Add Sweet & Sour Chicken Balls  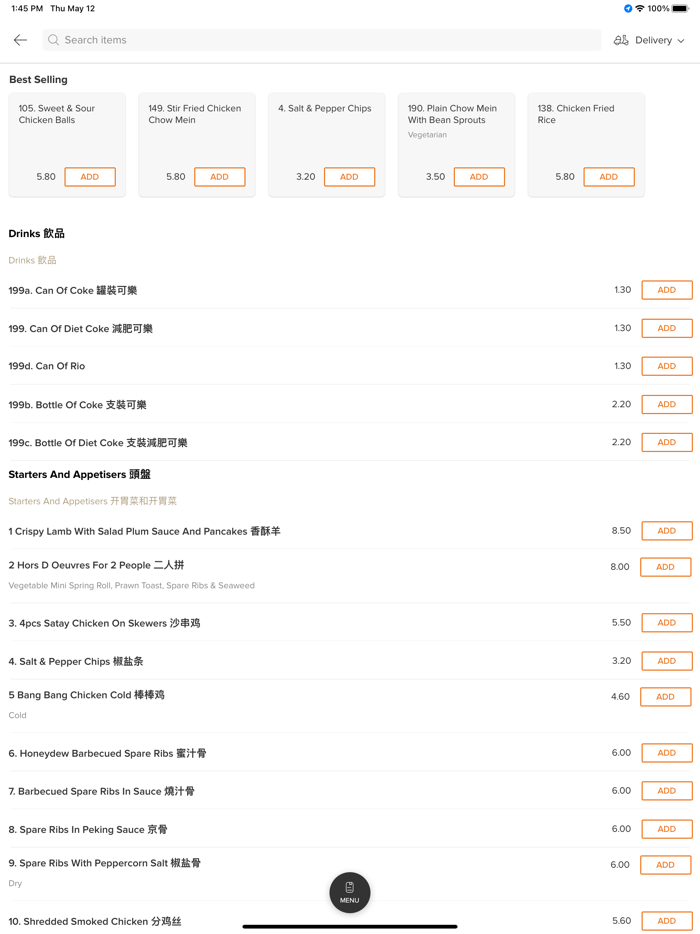tap(90, 177)
